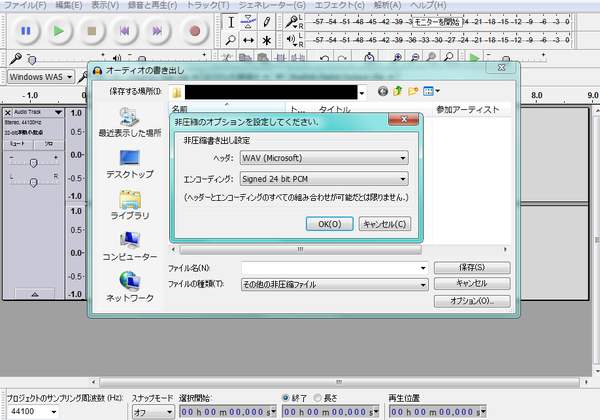Toggle Solo (ソロ) on Audio Track
600x420 pixels.
pos(49,144)
